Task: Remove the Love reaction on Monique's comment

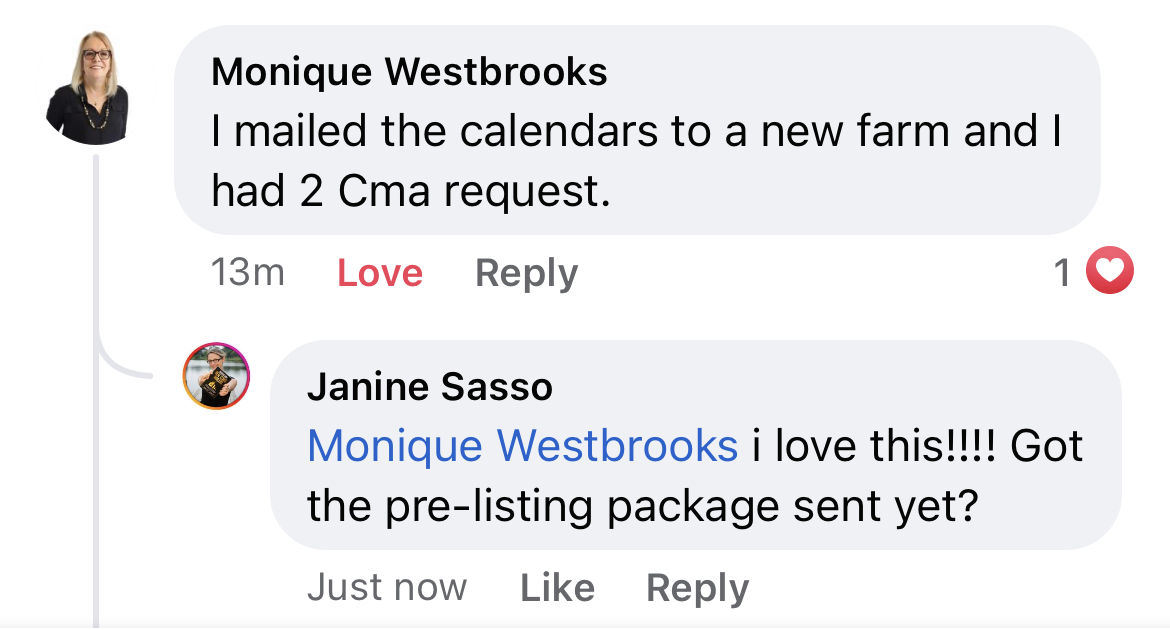Action: coord(380,272)
